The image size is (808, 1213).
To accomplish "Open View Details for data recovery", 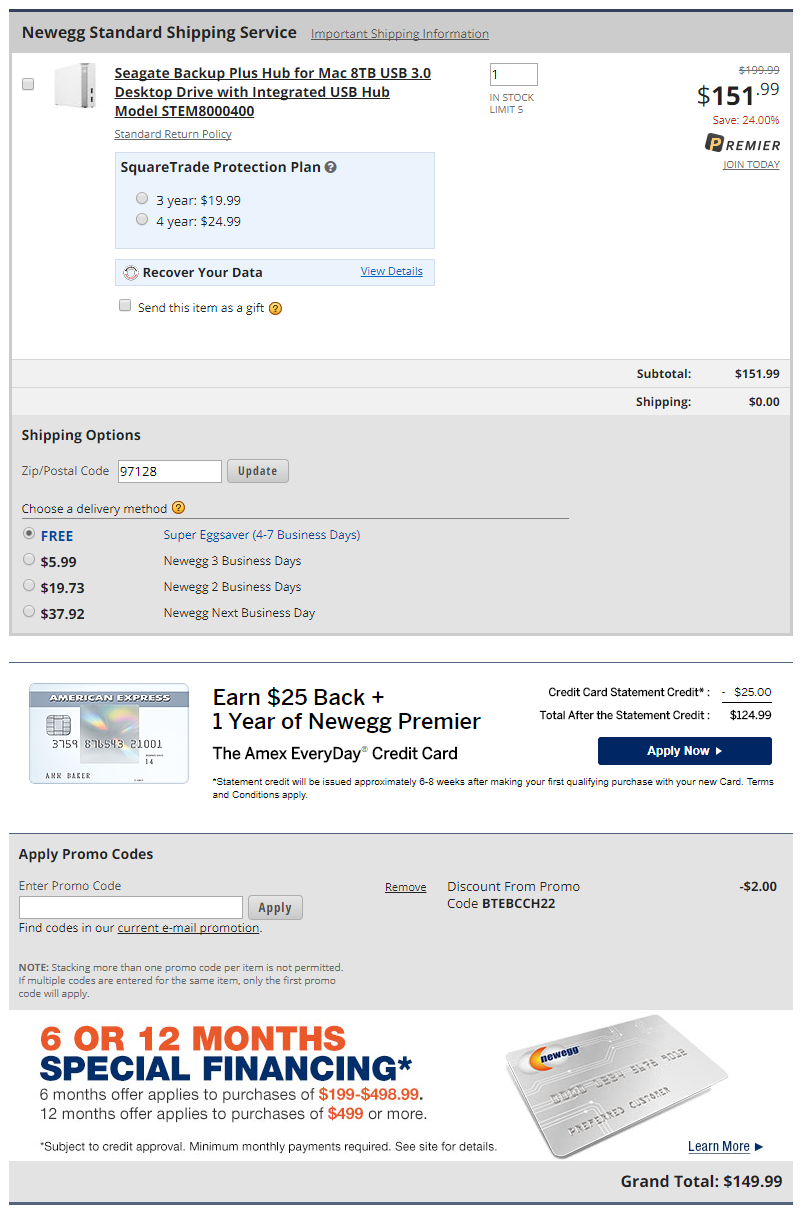I will coord(392,271).
